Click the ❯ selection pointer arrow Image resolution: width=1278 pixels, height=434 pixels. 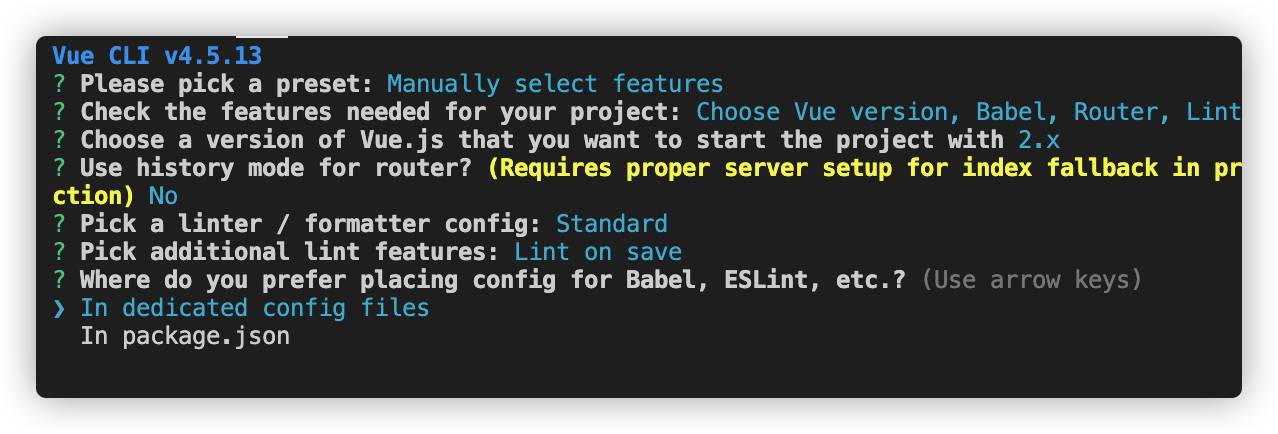59,308
